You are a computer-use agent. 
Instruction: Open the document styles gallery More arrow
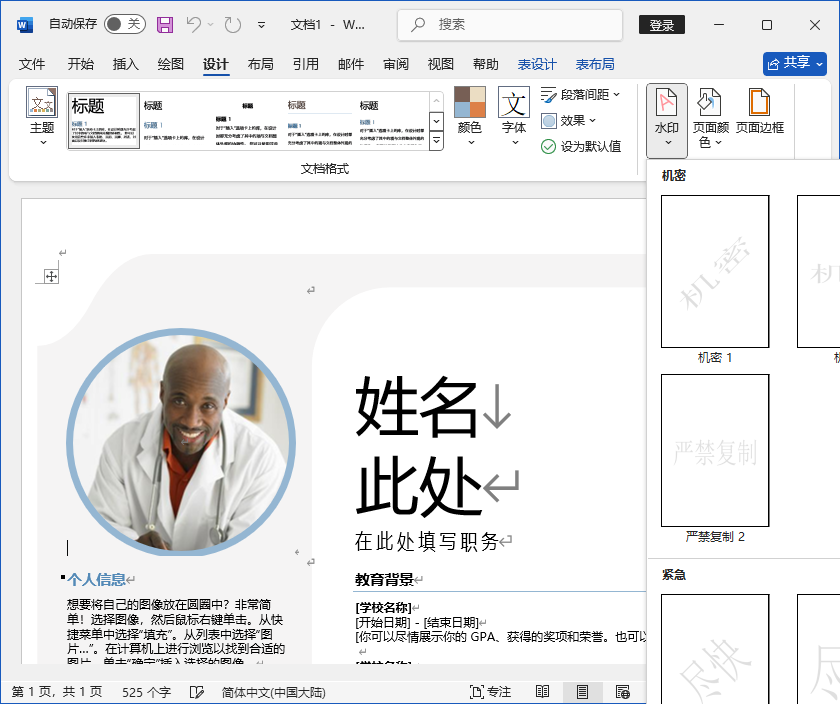pyautogui.click(x=436, y=139)
